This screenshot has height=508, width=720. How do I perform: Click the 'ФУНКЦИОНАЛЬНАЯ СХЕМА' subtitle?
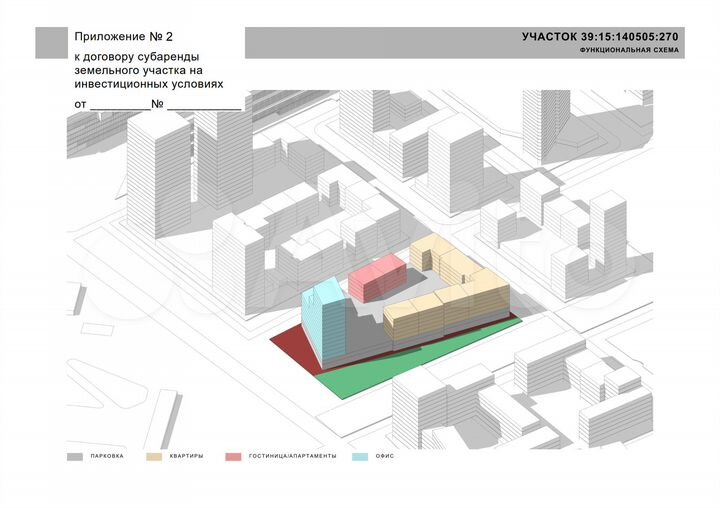[628, 49]
